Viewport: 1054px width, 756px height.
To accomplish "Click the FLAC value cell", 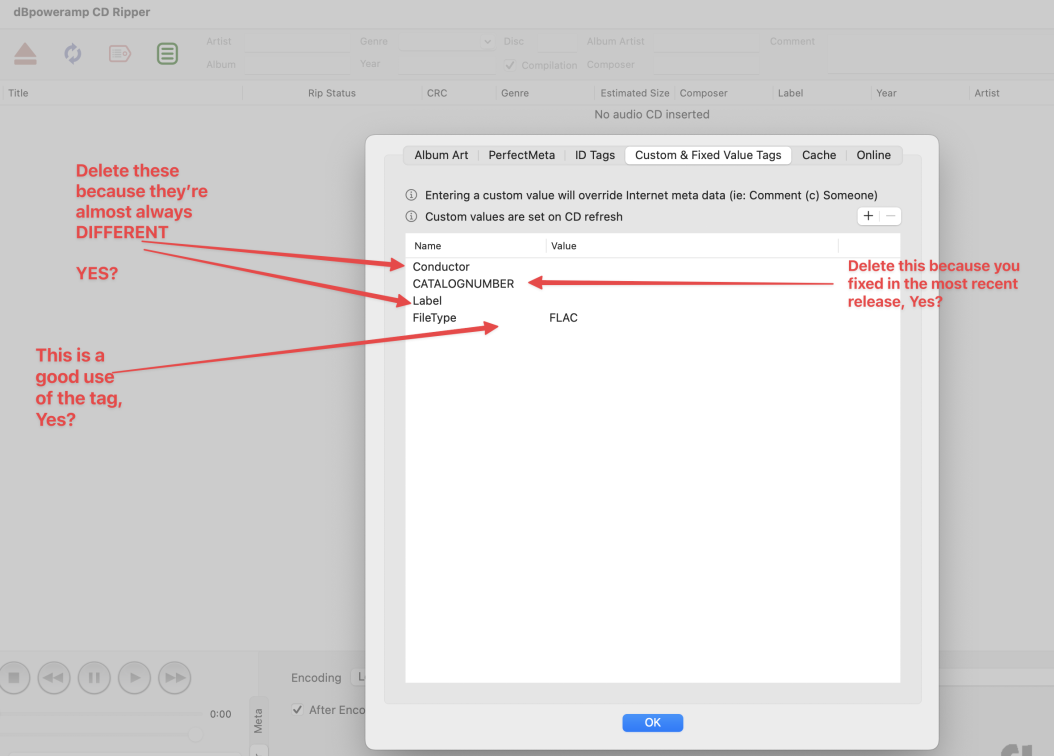I will point(563,317).
